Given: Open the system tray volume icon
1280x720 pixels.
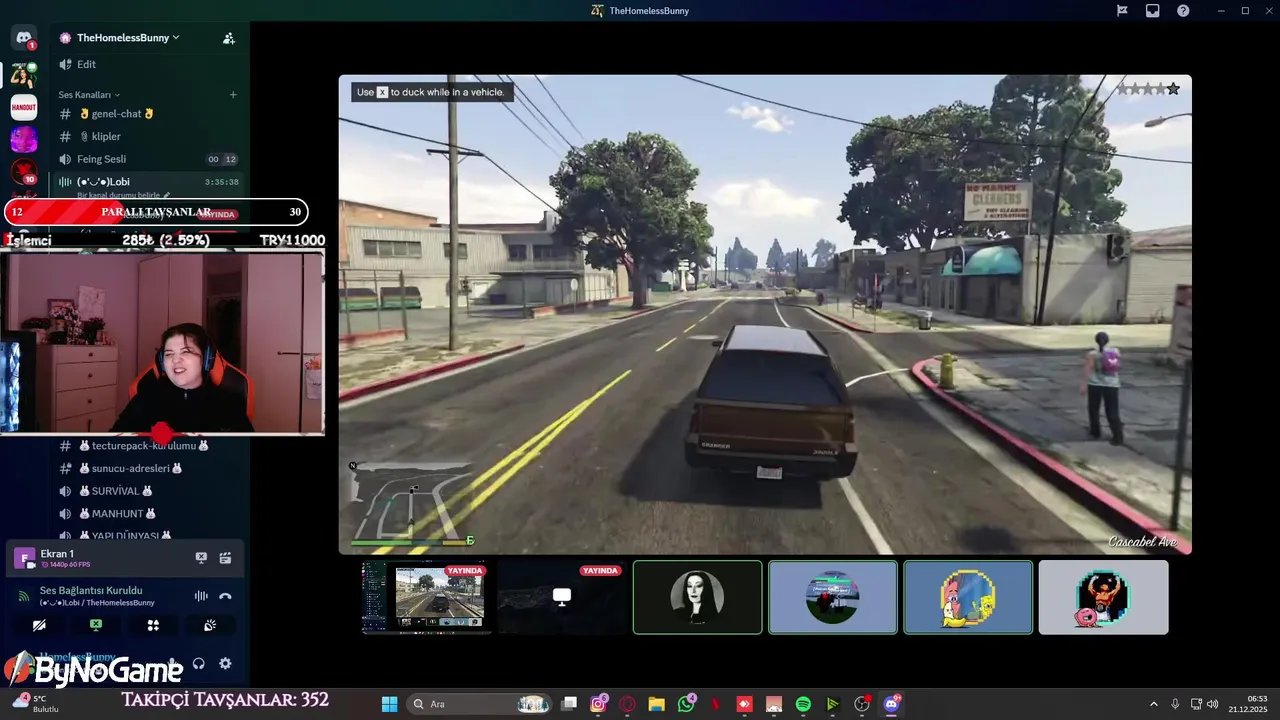Looking at the screenshot, I should 1212,704.
